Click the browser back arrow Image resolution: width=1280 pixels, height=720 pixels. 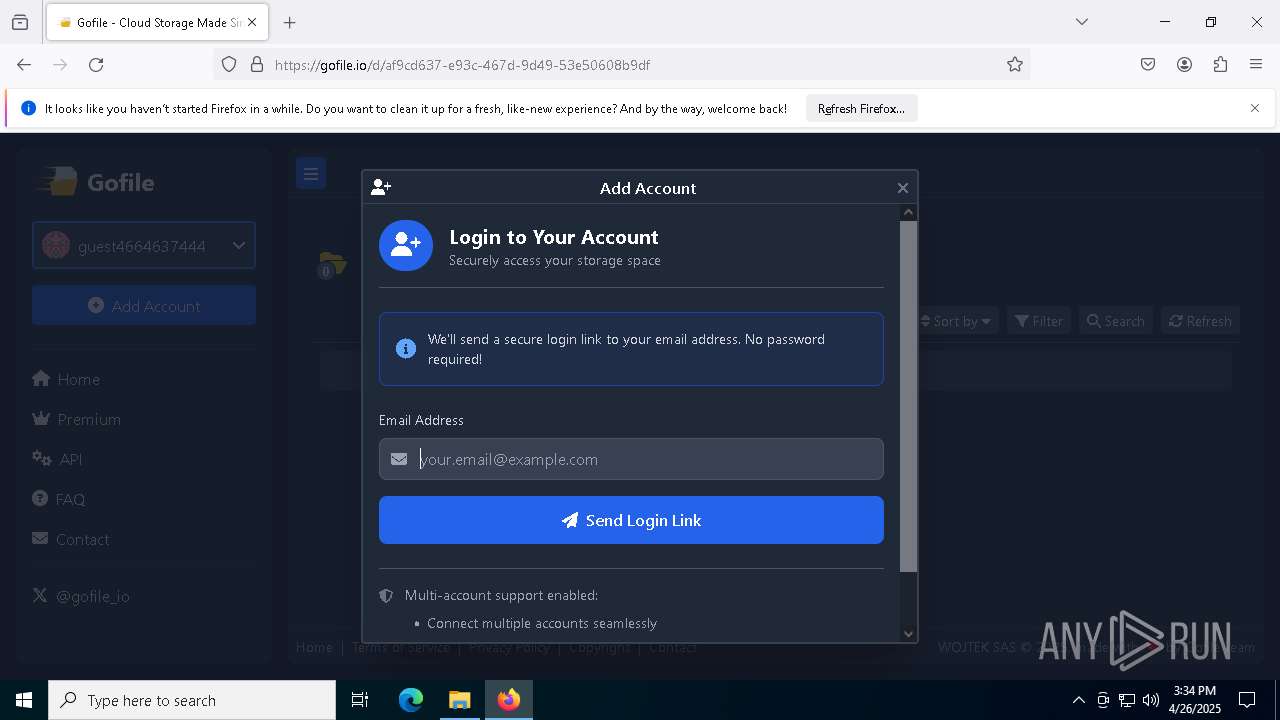pyautogui.click(x=24, y=65)
